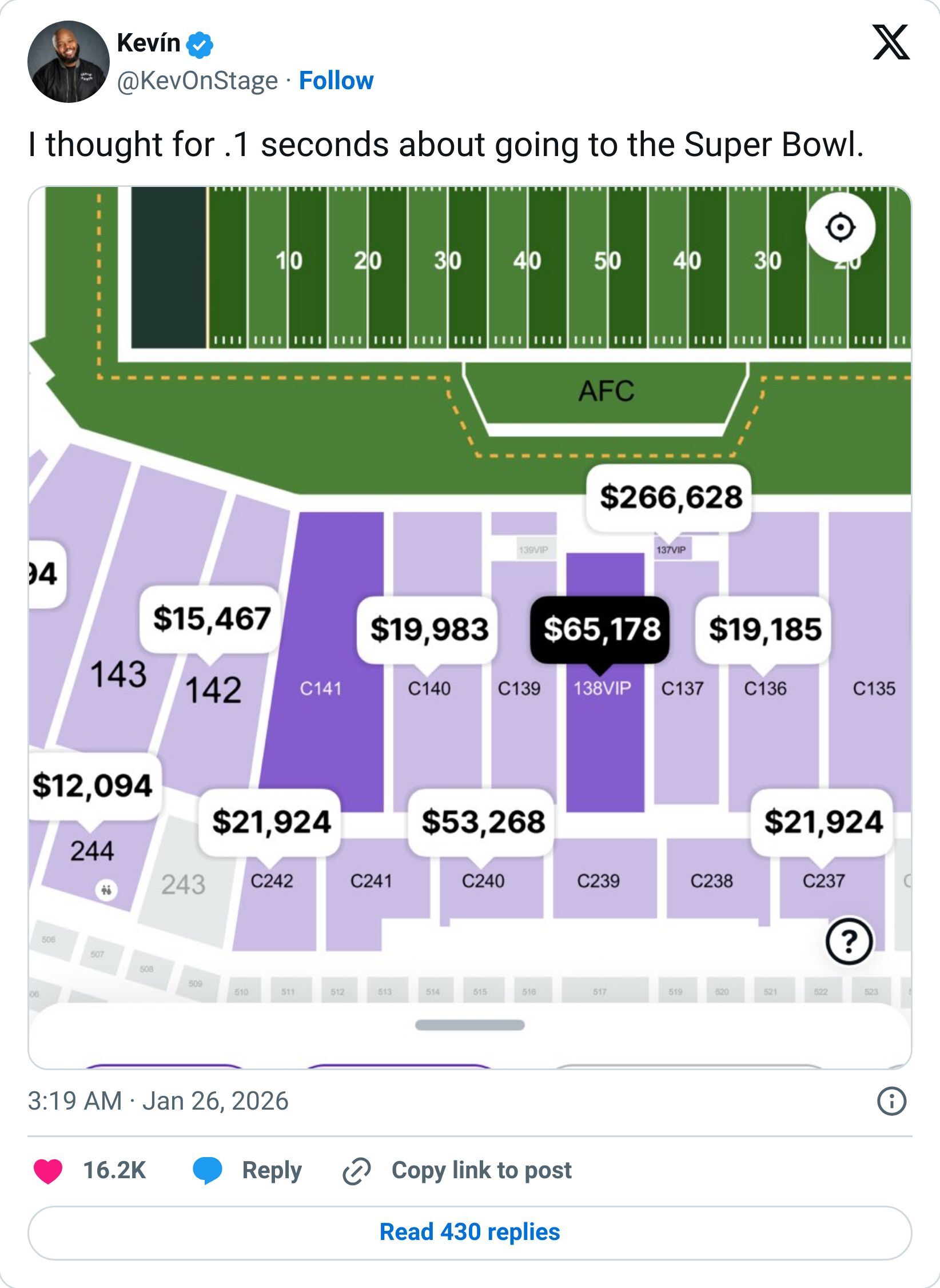The image size is (940, 1288).
Task: Click the reply speech bubble icon
Action: 208,1171
